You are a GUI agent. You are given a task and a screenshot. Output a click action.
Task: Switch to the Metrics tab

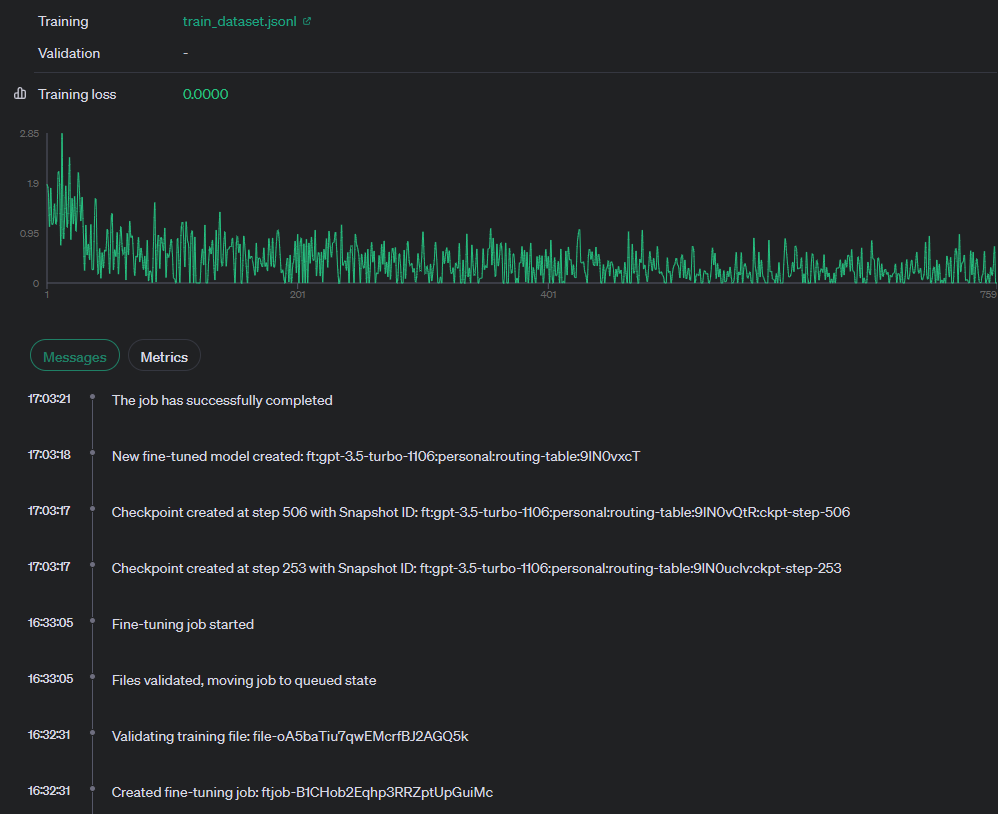[164, 357]
